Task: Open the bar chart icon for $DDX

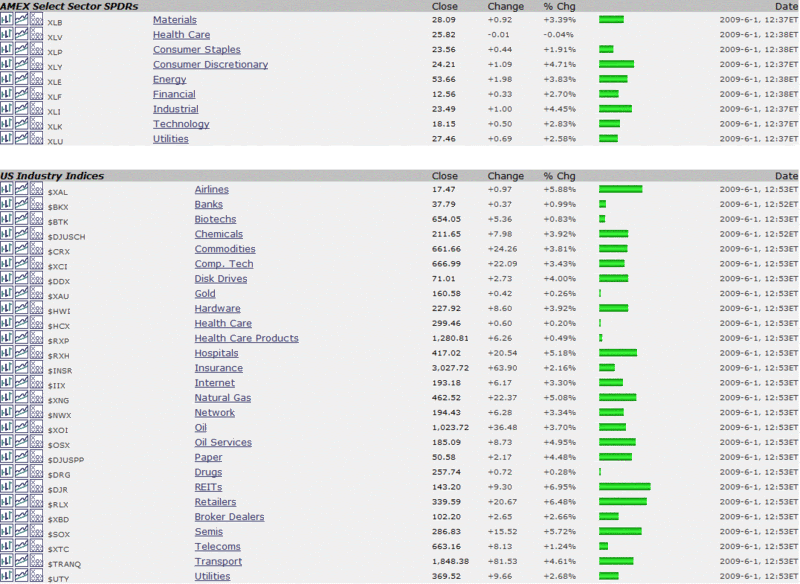Action: 7,277
